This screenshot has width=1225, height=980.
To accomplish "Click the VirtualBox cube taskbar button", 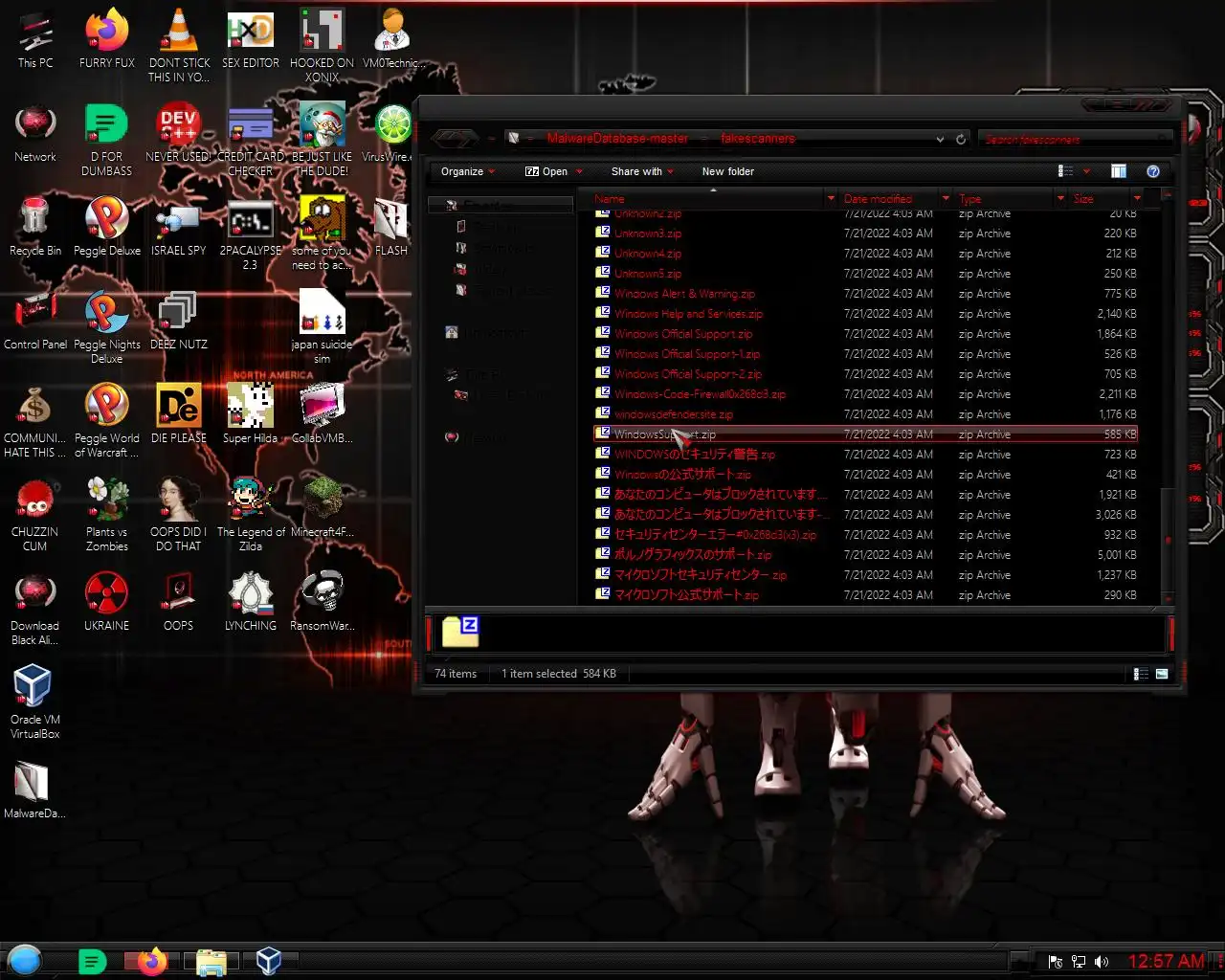I will [269, 961].
